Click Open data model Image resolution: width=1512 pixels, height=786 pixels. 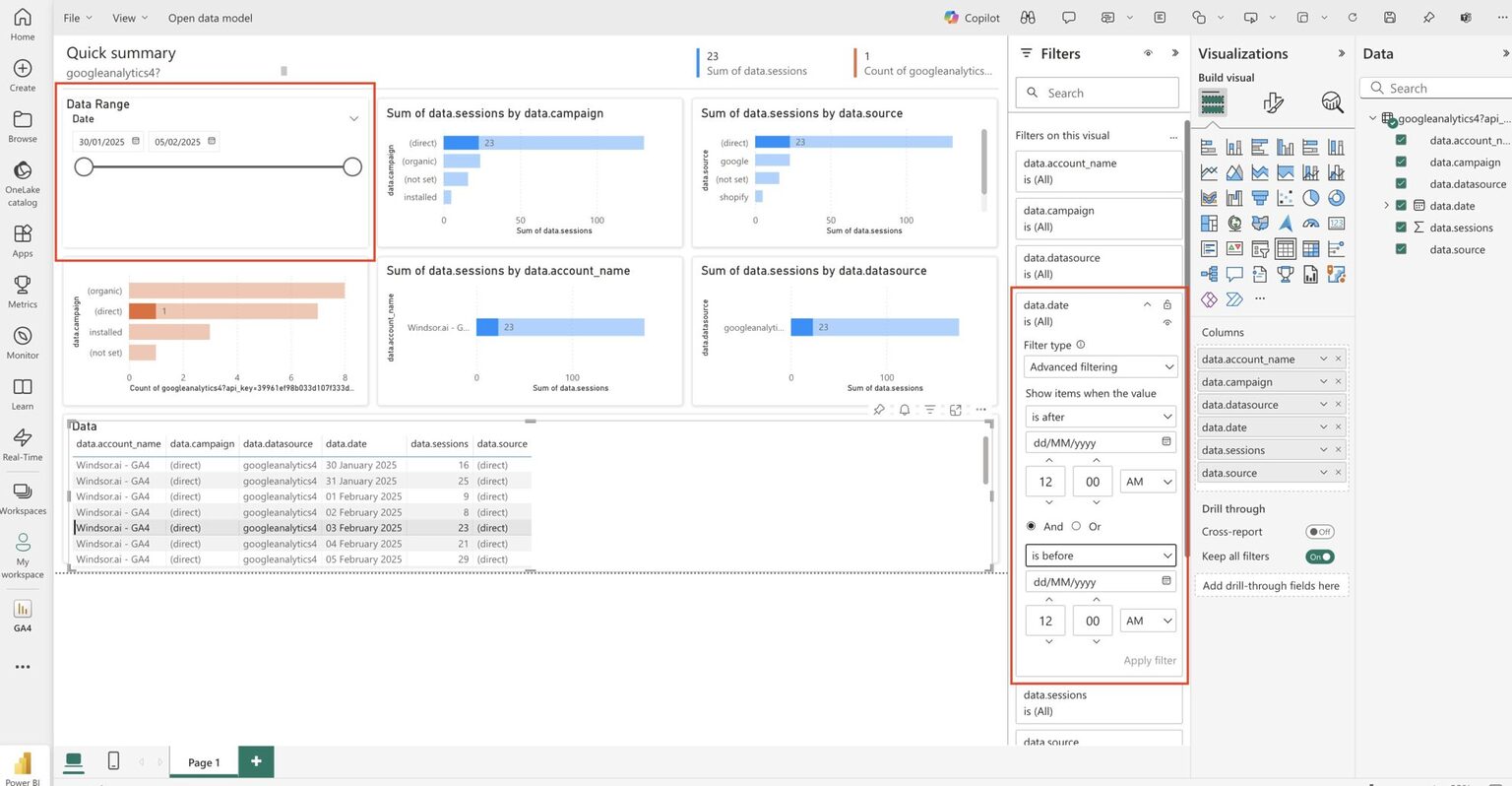coord(210,18)
